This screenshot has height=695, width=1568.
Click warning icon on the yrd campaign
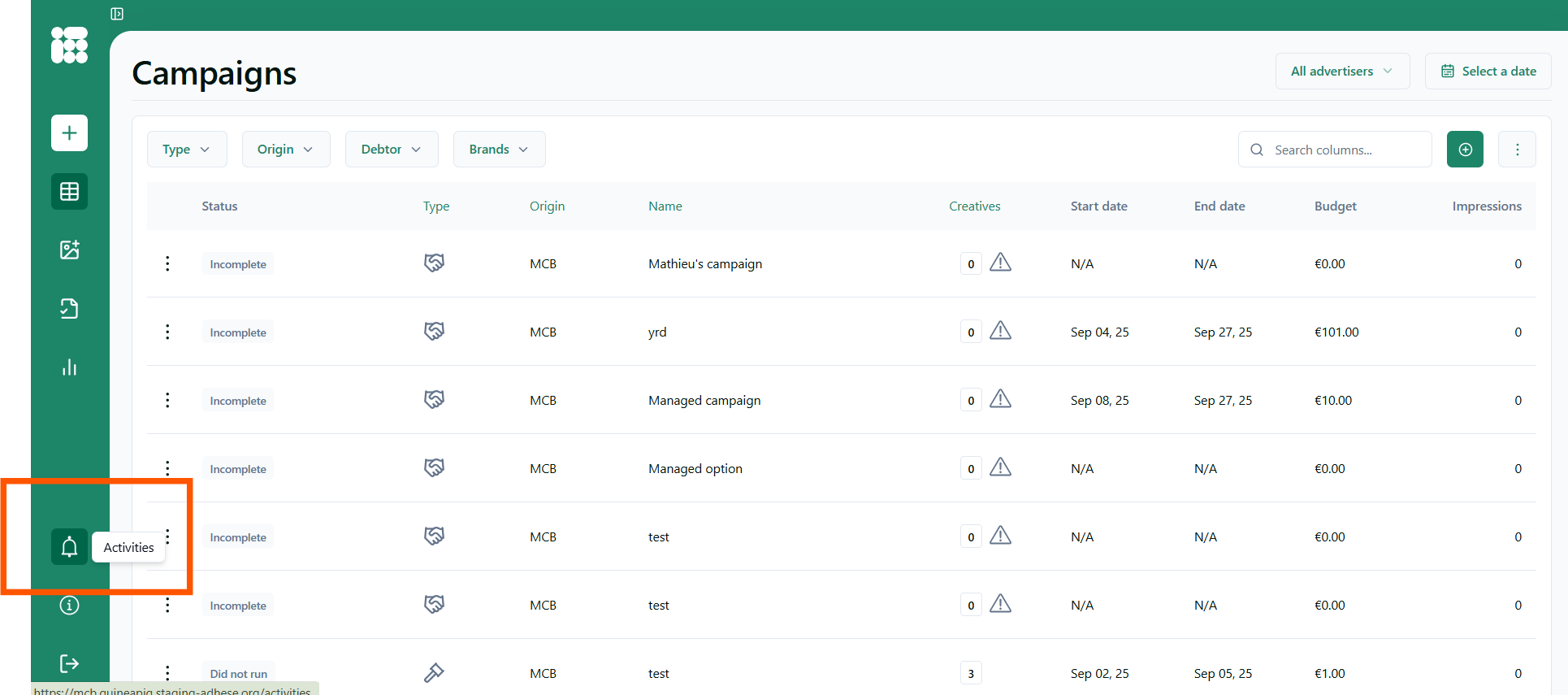(1000, 331)
